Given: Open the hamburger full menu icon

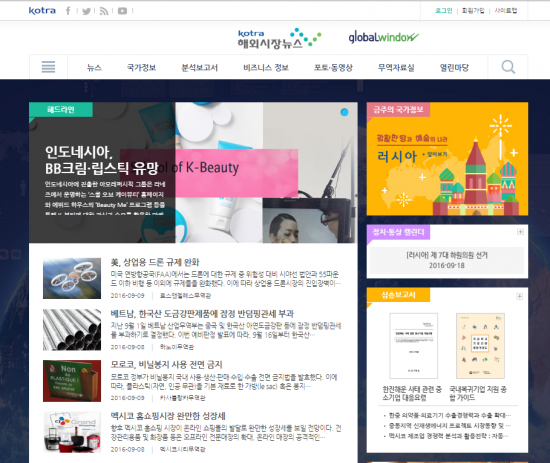Looking at the screenshot, I should 48,67.
